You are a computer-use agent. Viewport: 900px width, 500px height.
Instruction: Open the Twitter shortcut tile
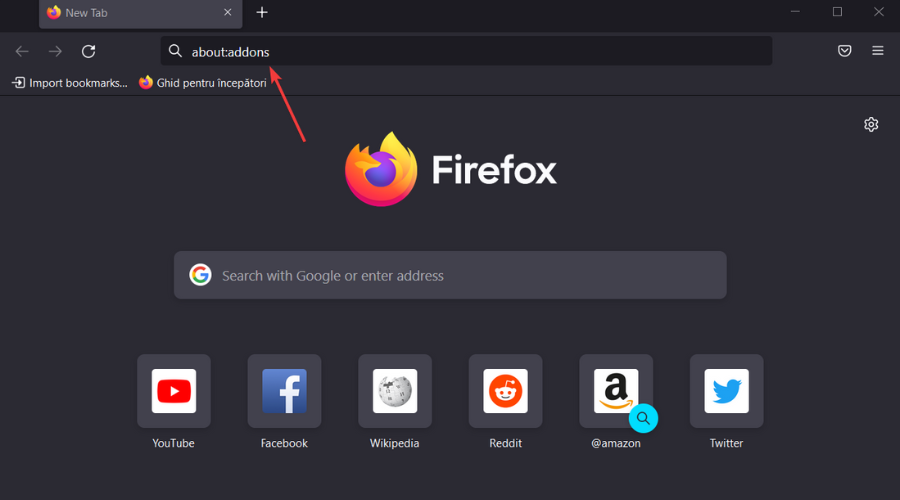tap(727, 391)
